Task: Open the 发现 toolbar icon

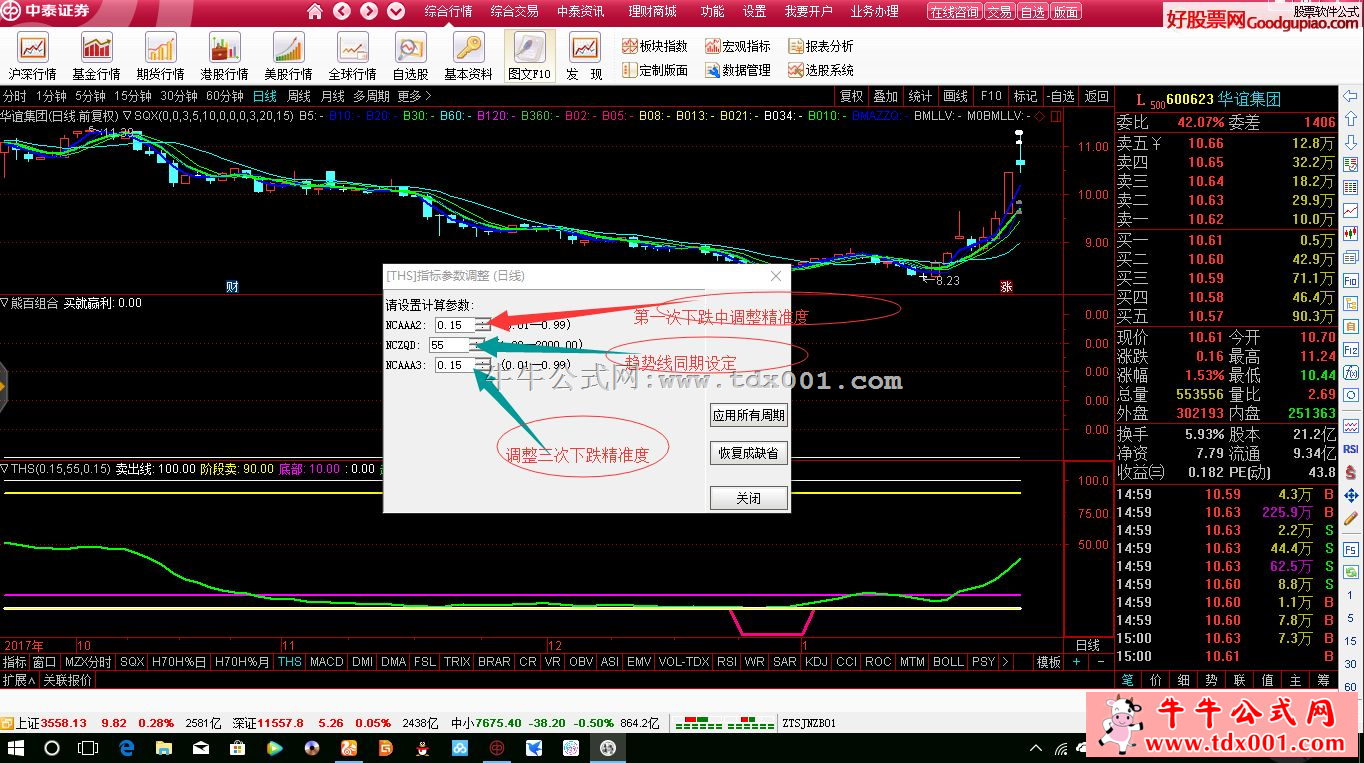Action: (x=585, y=57)
